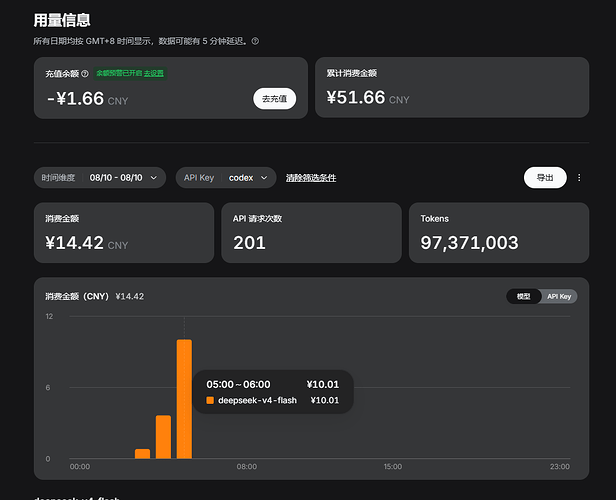Click the 08:00 x-axis label
Screen dimensions: 616x500
tap(247, 467)
